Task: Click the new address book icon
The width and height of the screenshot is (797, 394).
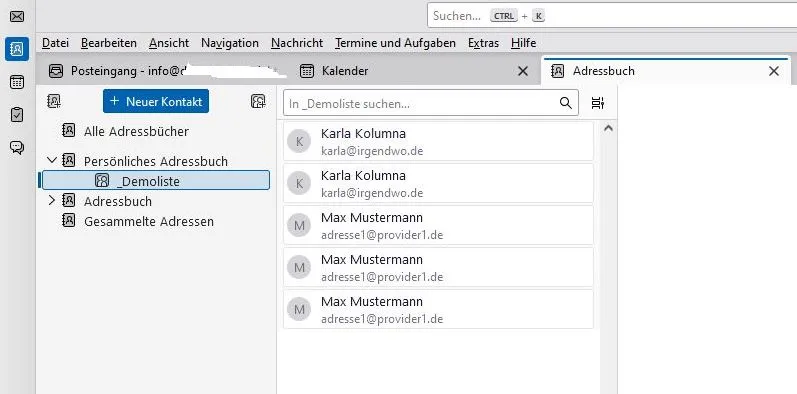Action: coord(54,101)
